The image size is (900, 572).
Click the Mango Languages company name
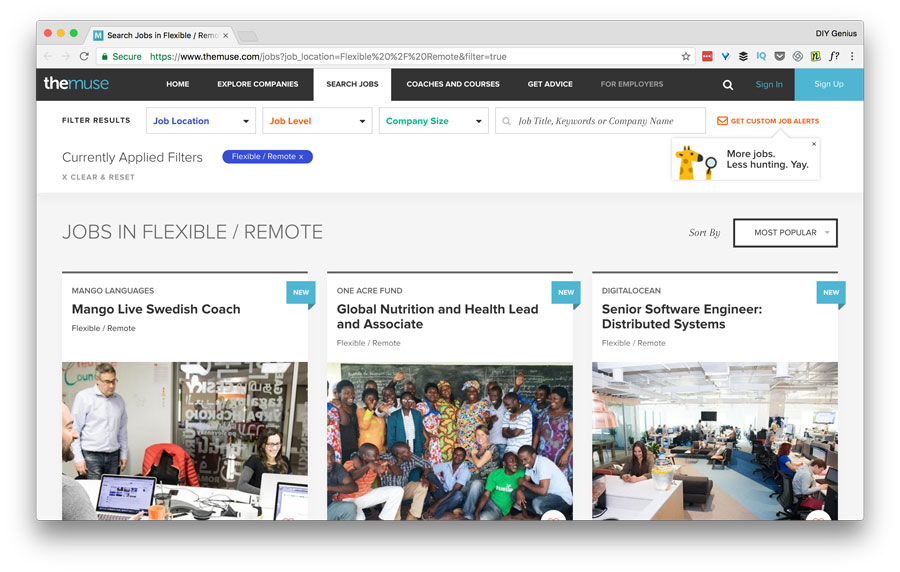pyautogui.click(x=113, y=291)
